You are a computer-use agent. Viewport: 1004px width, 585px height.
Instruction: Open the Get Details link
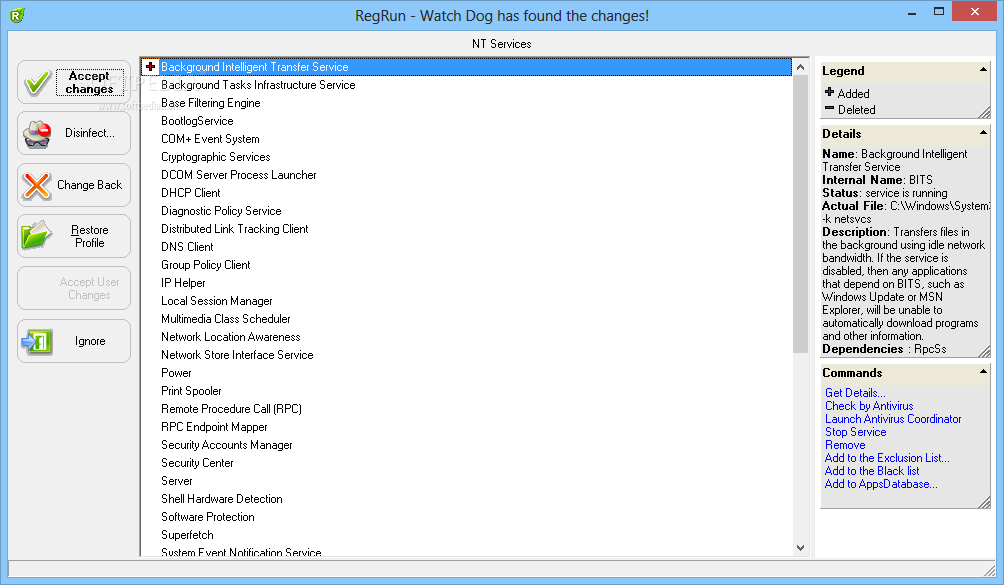[855, 393]
